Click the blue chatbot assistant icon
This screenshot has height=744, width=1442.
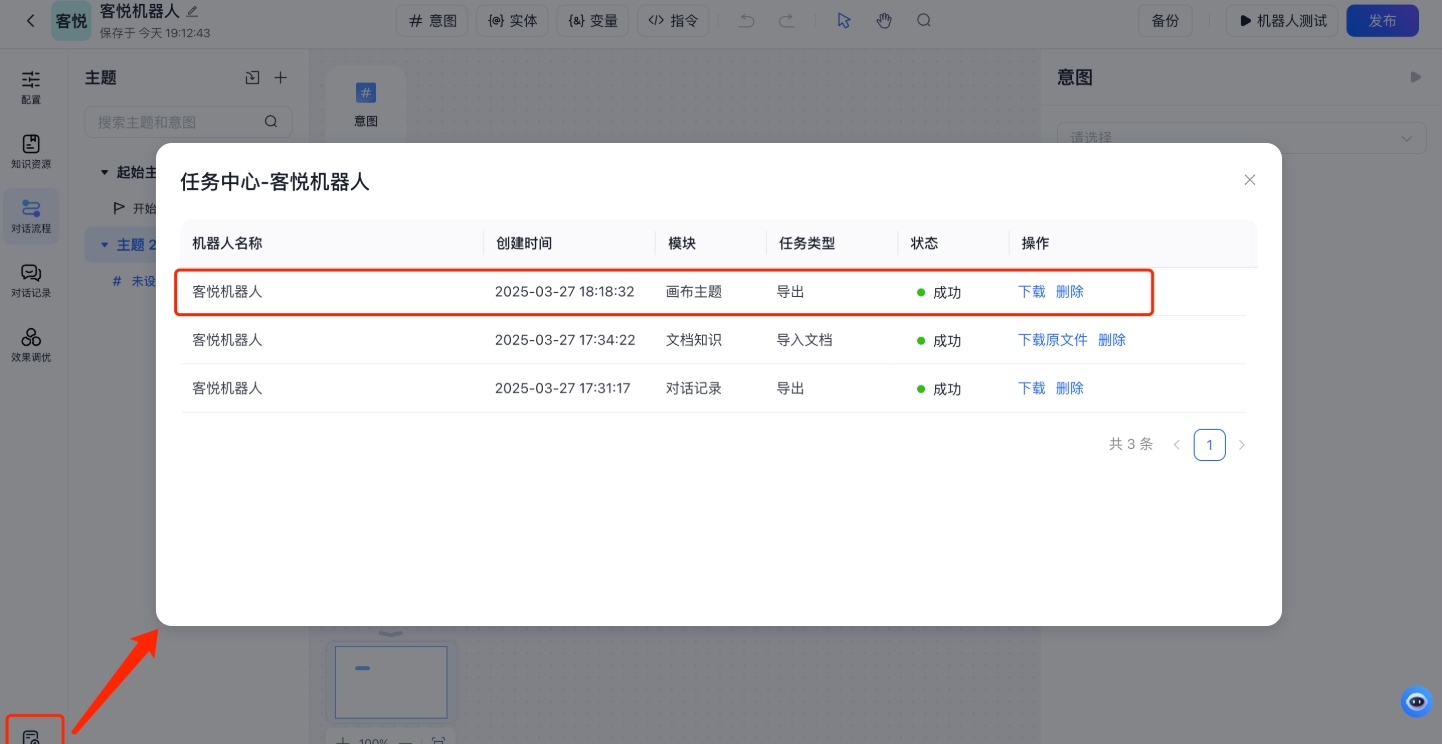[1416, 701]
